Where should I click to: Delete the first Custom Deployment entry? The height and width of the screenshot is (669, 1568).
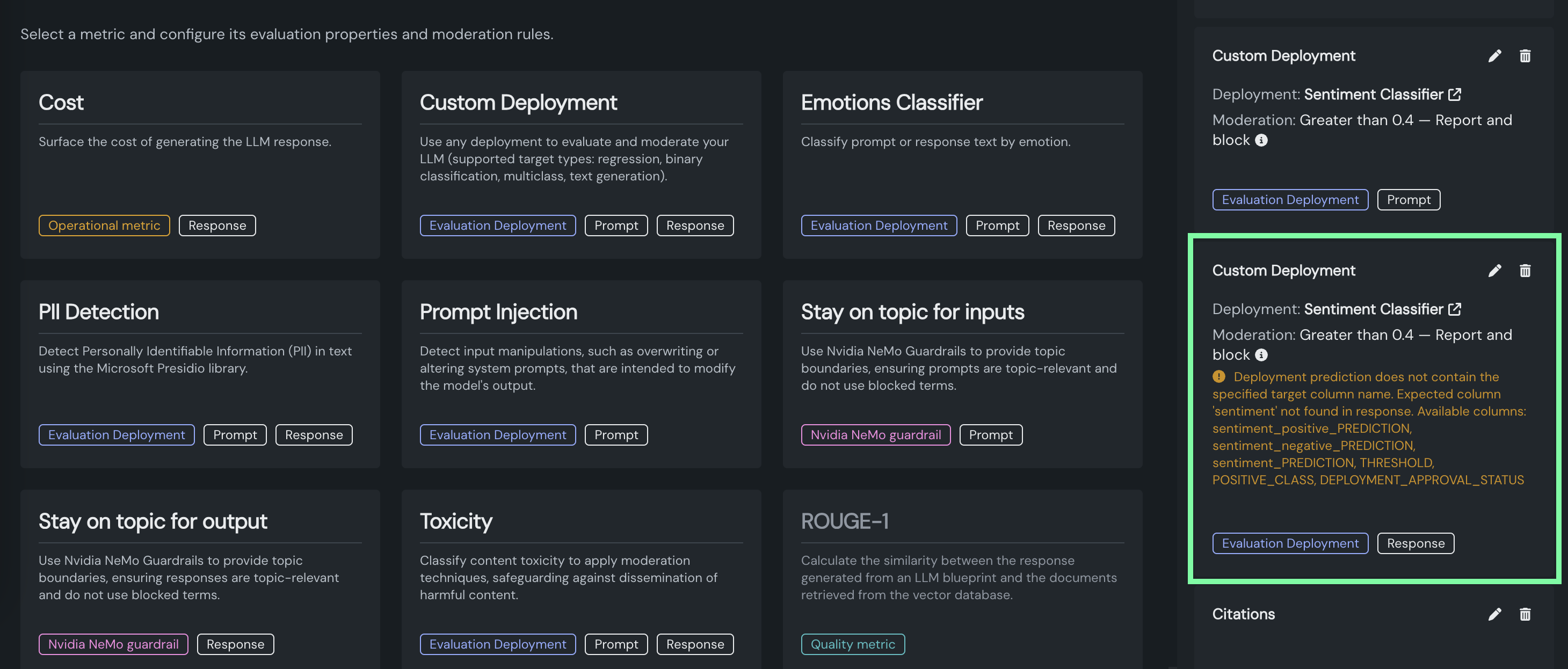click(1525, 56)
